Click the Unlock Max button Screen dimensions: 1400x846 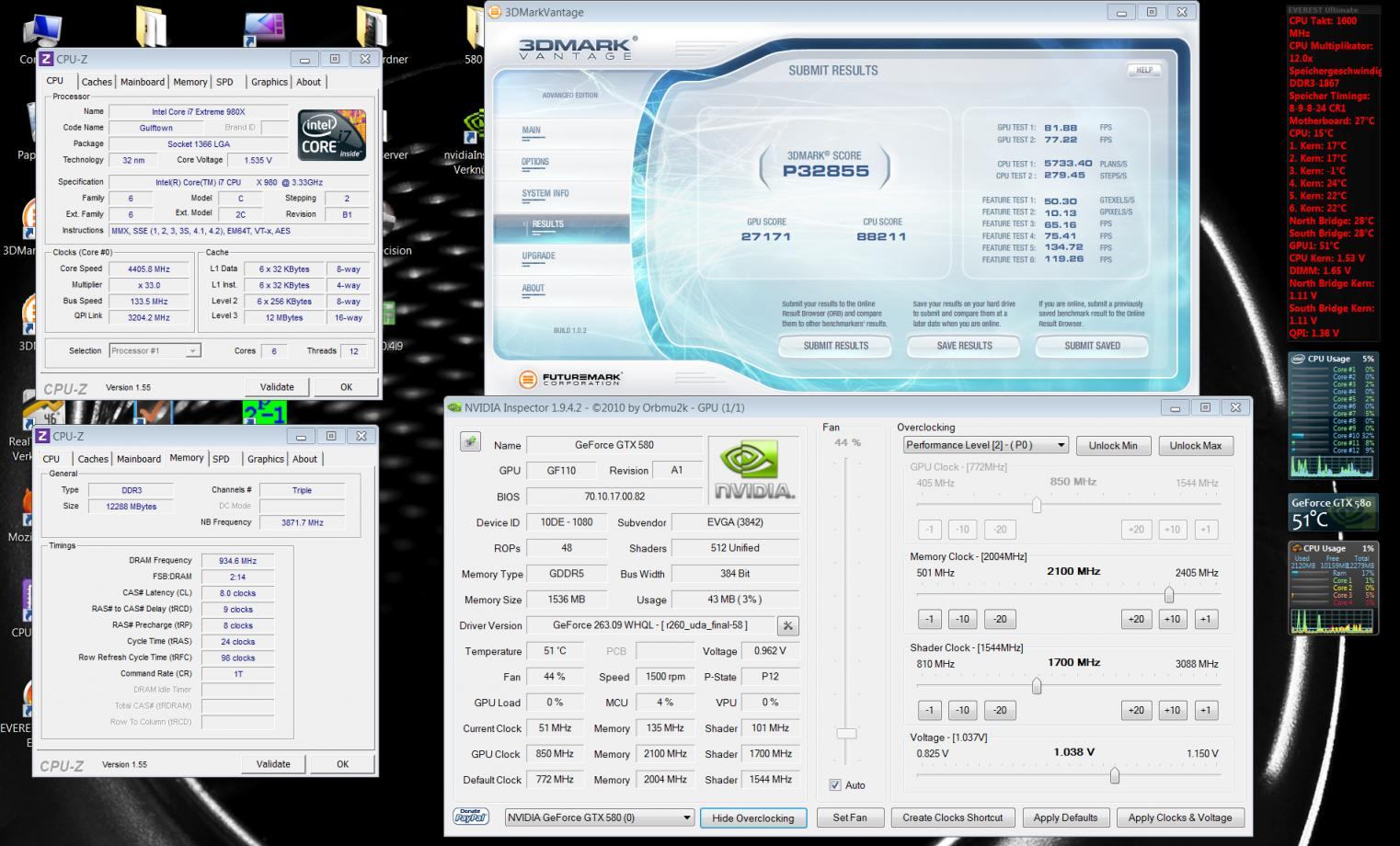point(1196,445)
